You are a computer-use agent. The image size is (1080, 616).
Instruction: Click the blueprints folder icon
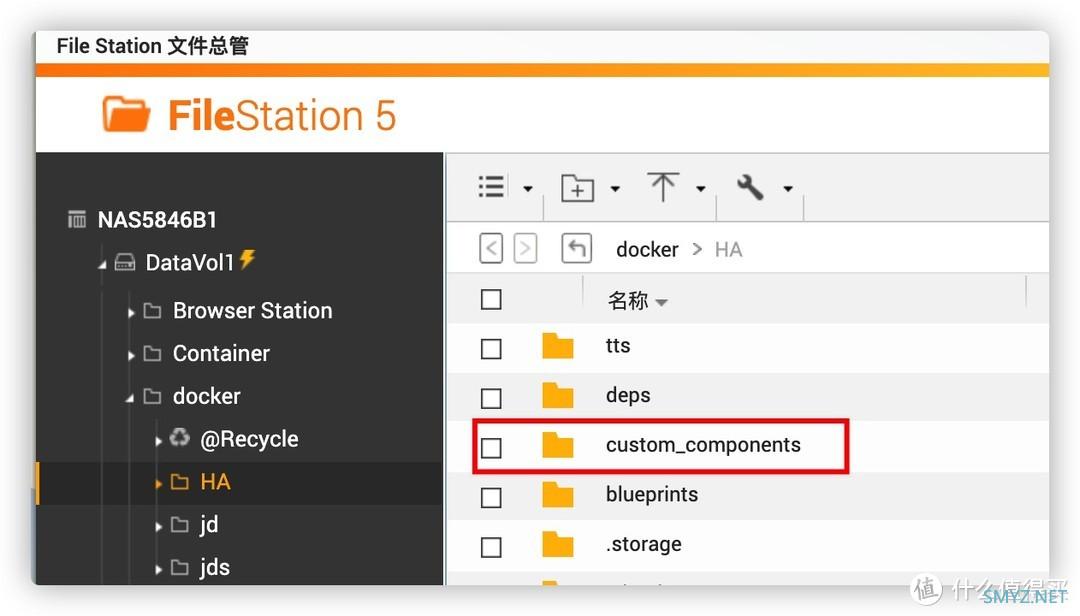pyautogui.click(x=557, y=495)
